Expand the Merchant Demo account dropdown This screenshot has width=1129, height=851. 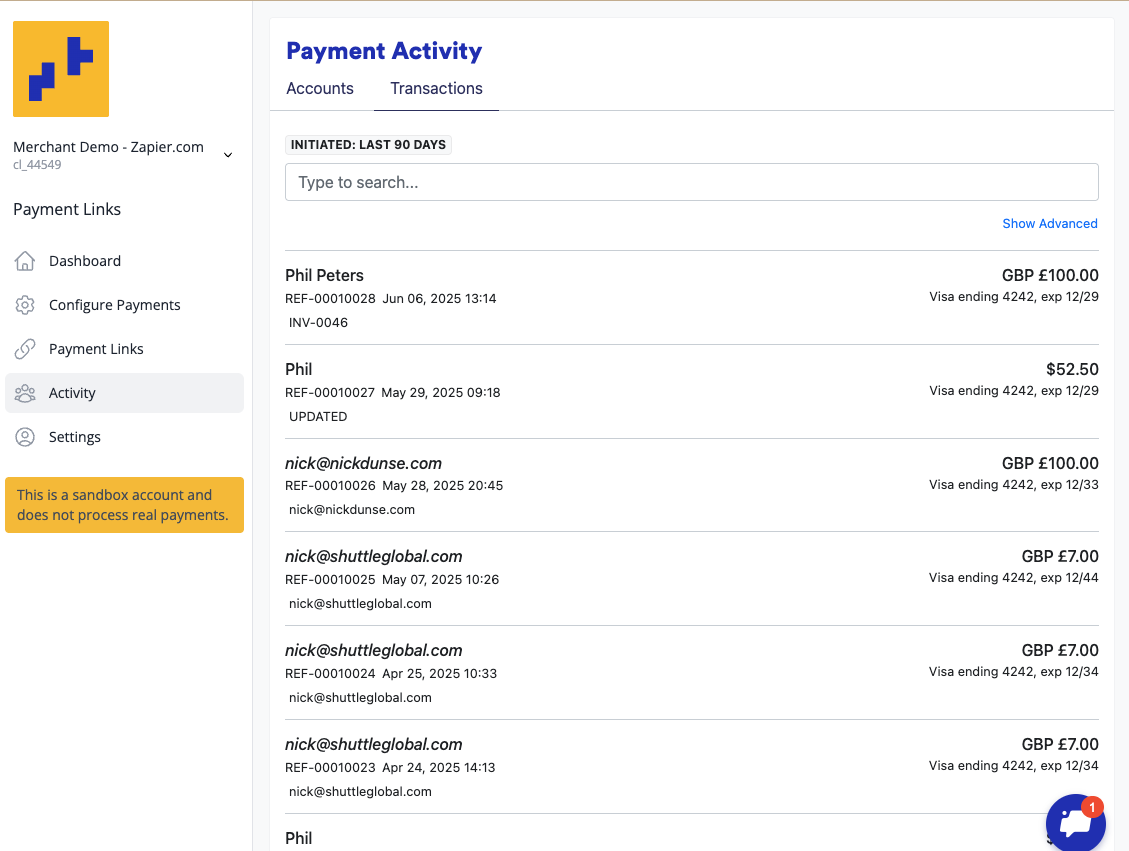228,155
